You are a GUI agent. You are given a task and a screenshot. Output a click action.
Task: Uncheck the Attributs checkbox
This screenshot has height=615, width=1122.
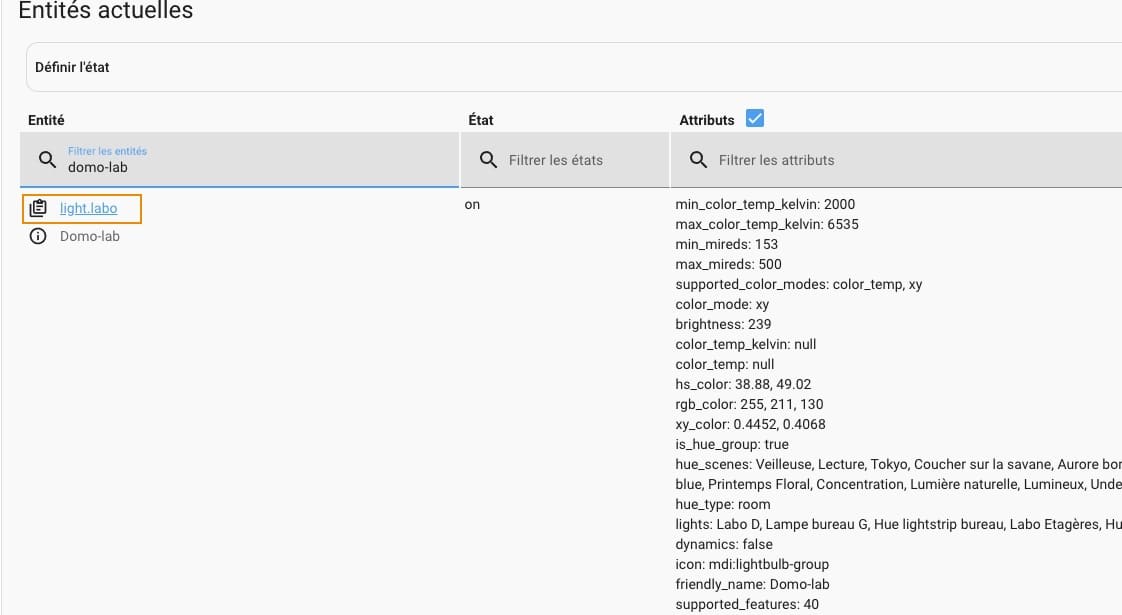(755, 118)
